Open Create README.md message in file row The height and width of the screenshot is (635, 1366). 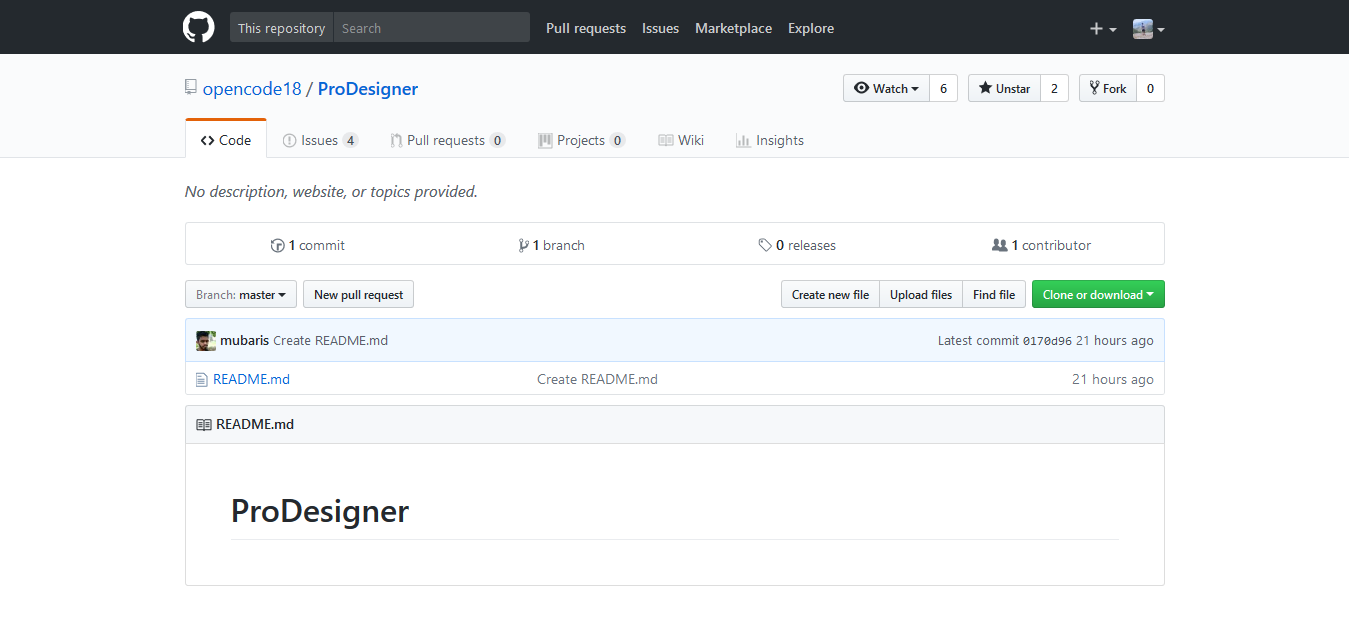(597, 379)
